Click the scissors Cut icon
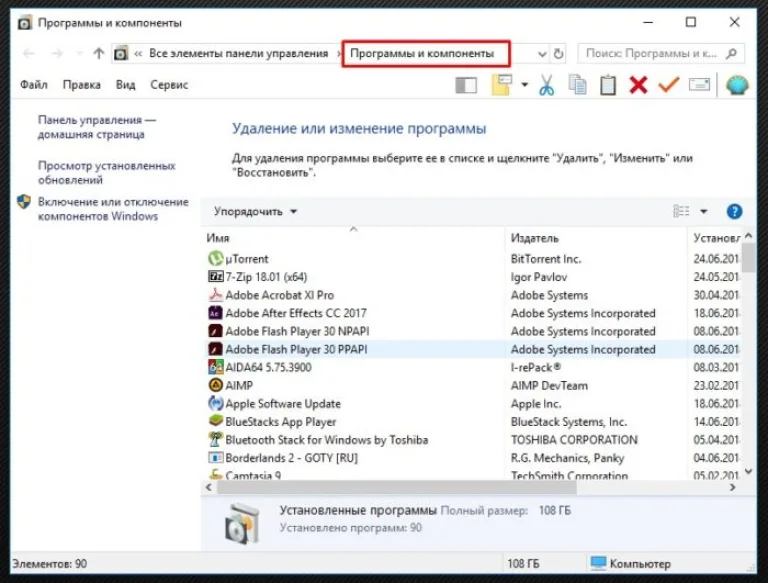768x583 pixels. click(x=546, y=85)
